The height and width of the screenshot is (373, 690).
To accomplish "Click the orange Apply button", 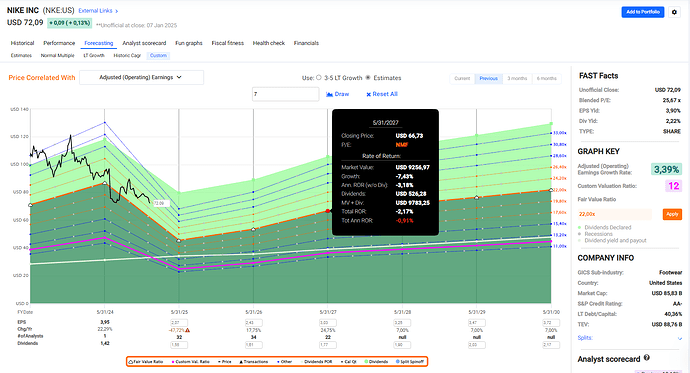I will (x=672, y=214).
